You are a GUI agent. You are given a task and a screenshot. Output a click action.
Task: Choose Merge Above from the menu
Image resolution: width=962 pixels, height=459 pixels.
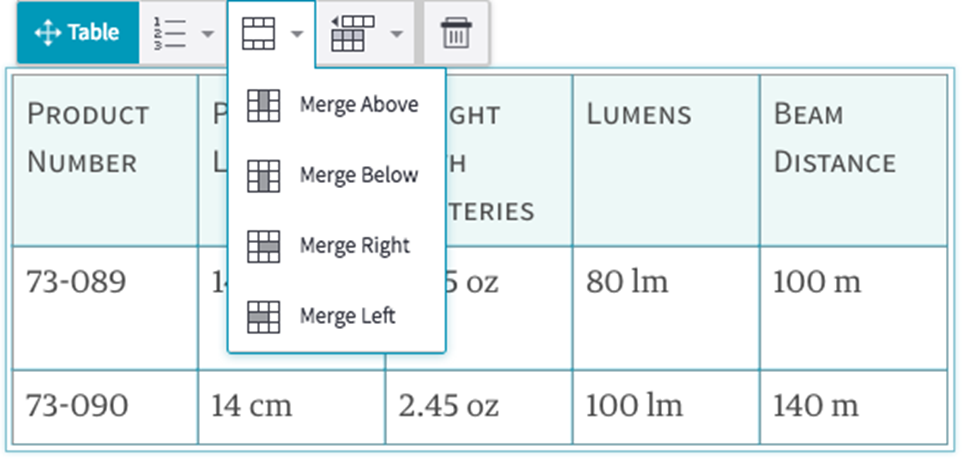tap(358, 105)
